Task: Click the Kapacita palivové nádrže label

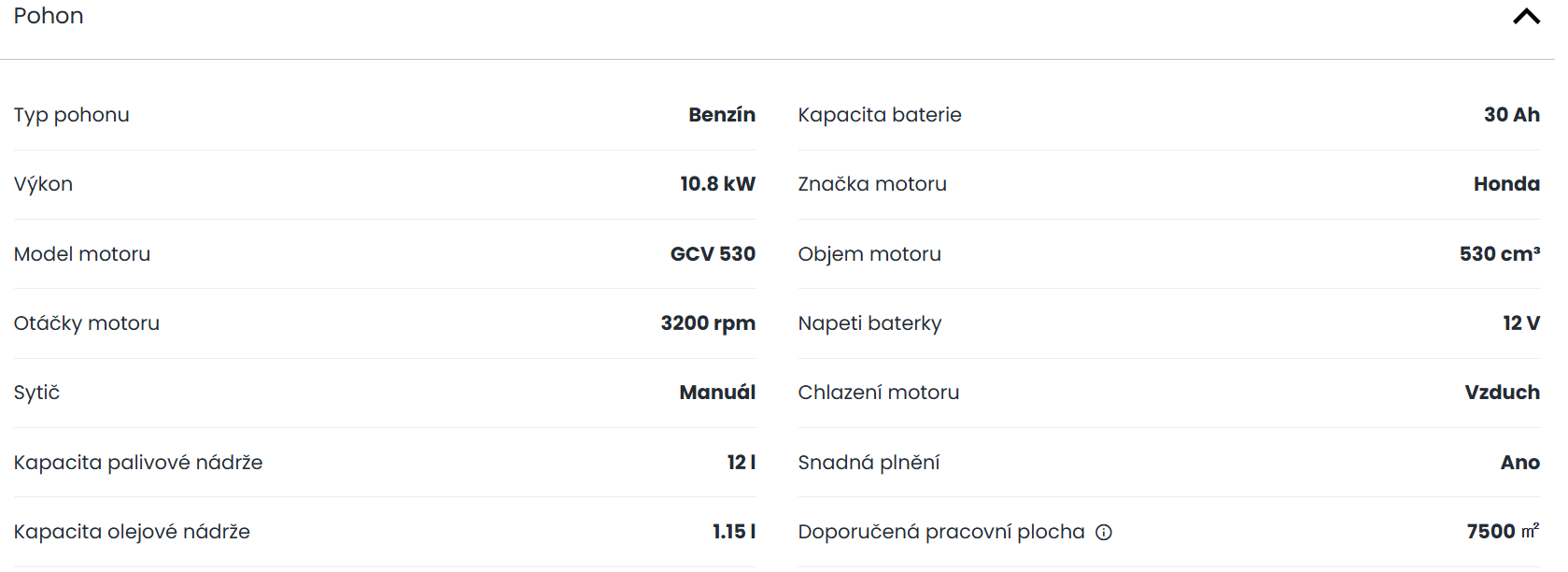Action: pos(138,463)
